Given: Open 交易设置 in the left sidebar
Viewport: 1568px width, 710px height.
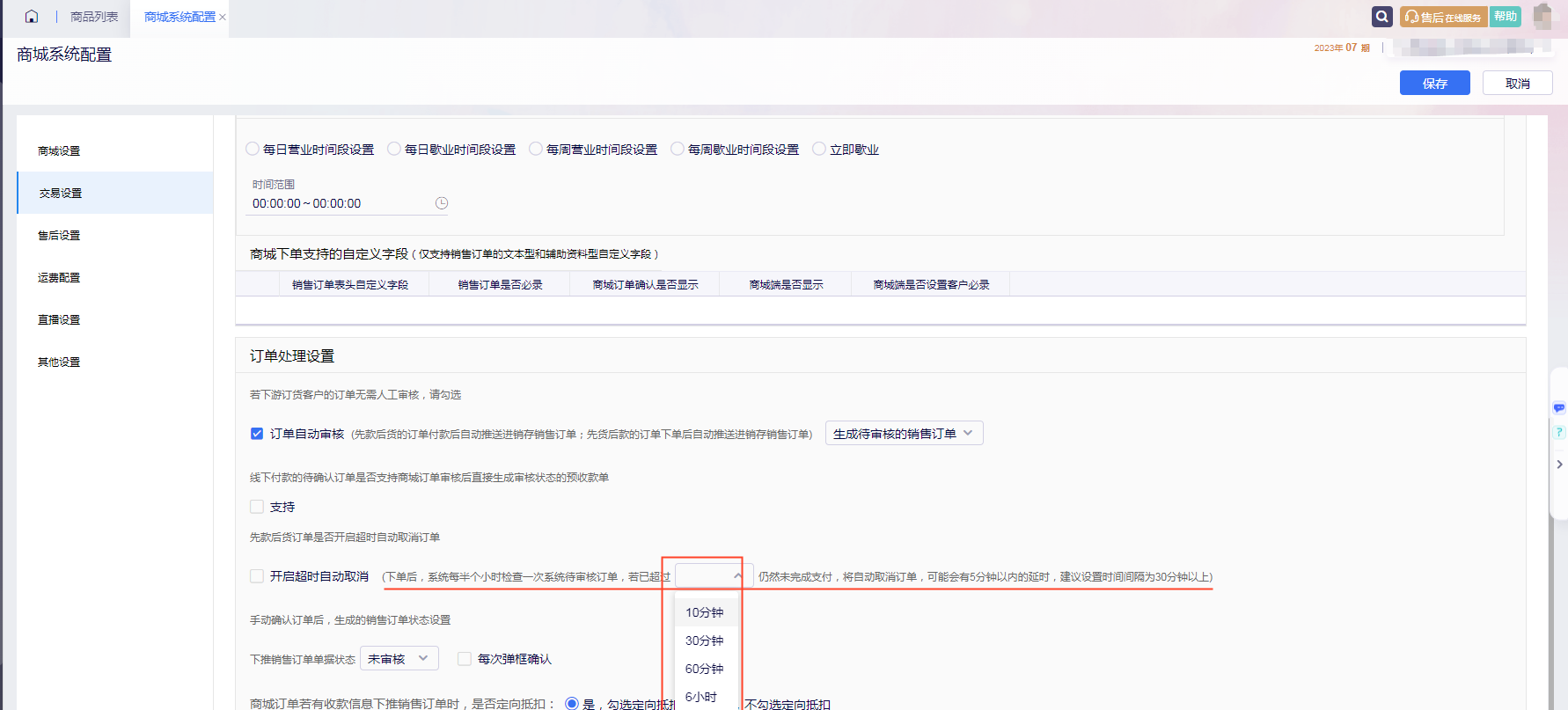Looking at the screenshot, I should tap(115, 193).
